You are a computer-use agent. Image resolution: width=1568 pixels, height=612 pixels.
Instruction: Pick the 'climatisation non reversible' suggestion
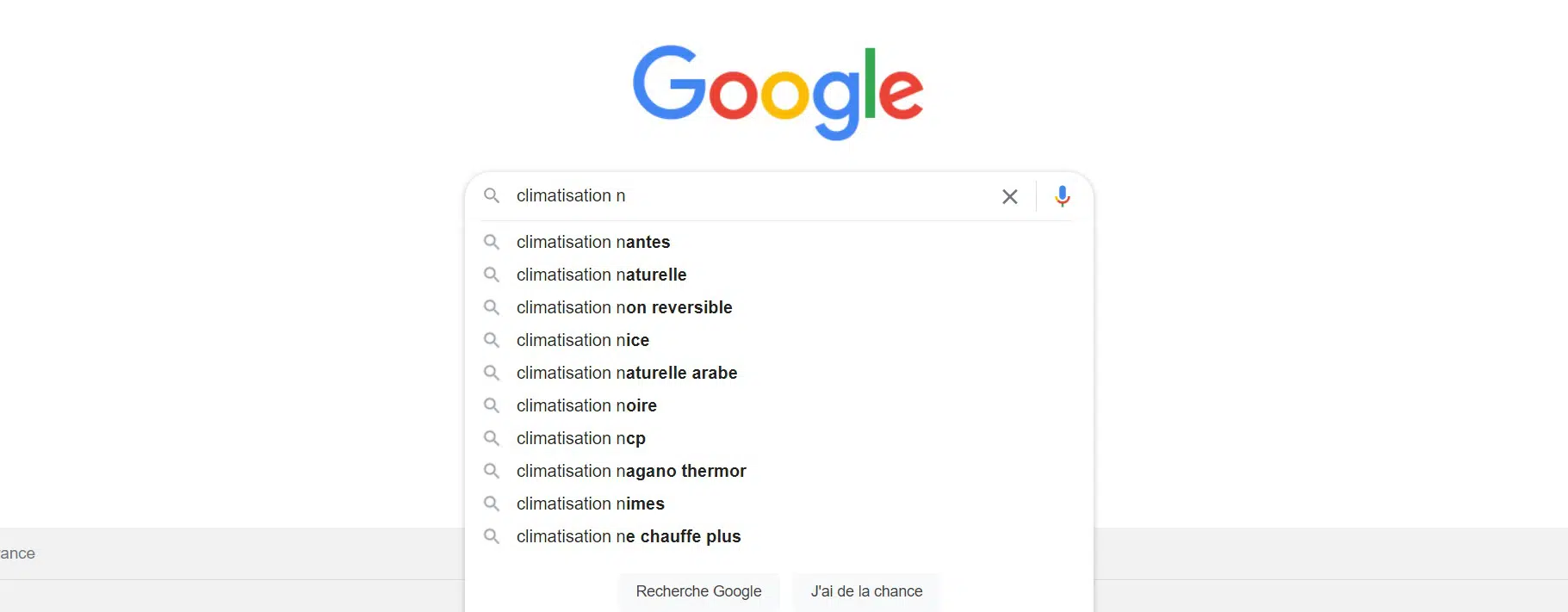click(x=624, y=307)
